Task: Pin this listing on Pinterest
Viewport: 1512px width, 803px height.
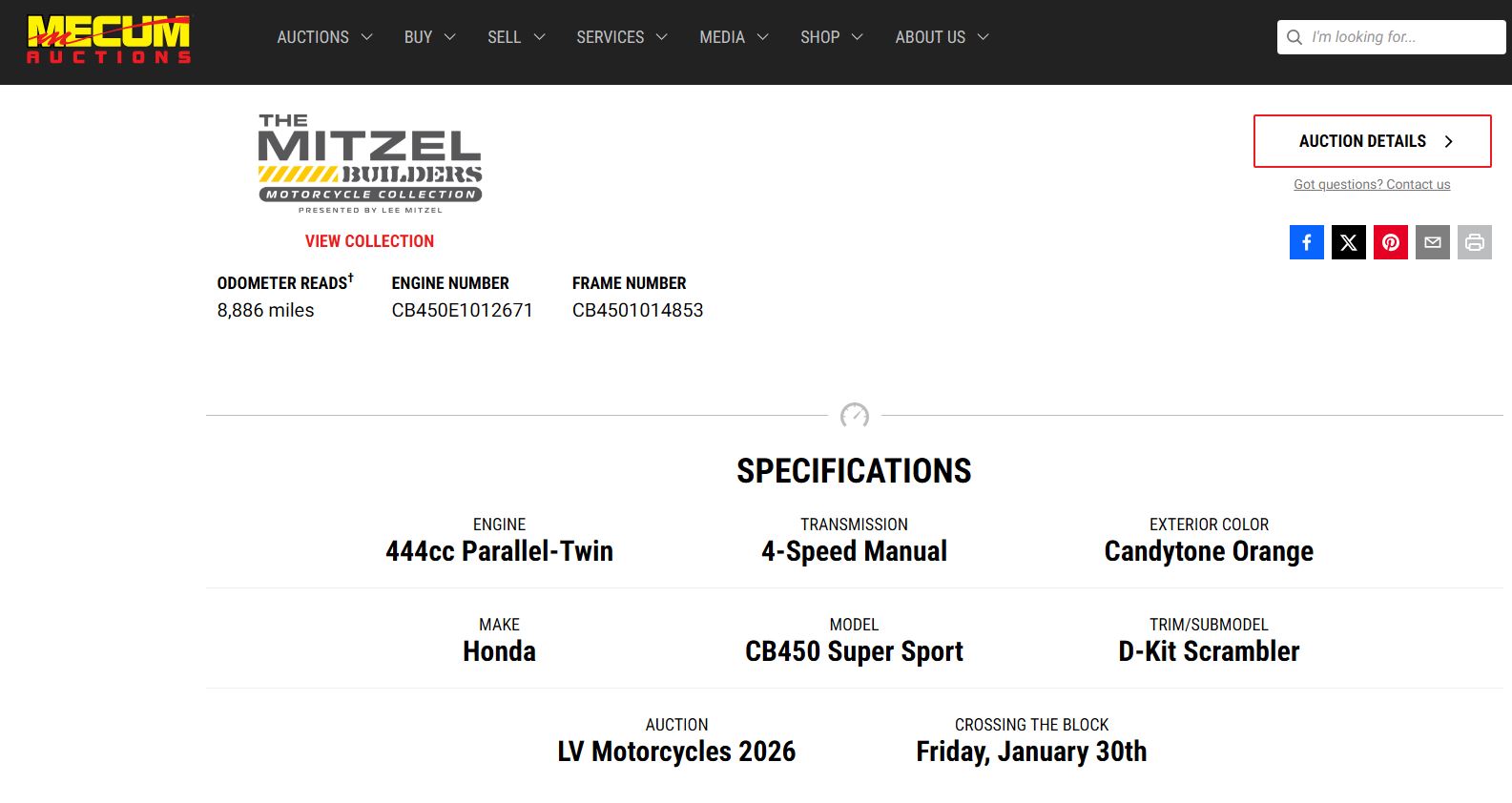Action: tap(1390, 242)
